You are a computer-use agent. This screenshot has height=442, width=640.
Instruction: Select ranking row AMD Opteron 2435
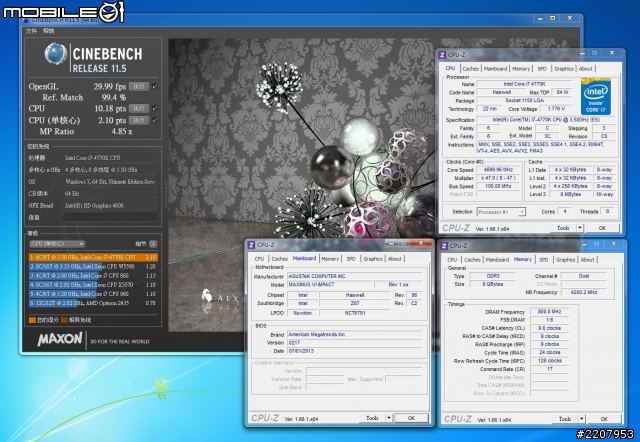[x=93, y=303]
